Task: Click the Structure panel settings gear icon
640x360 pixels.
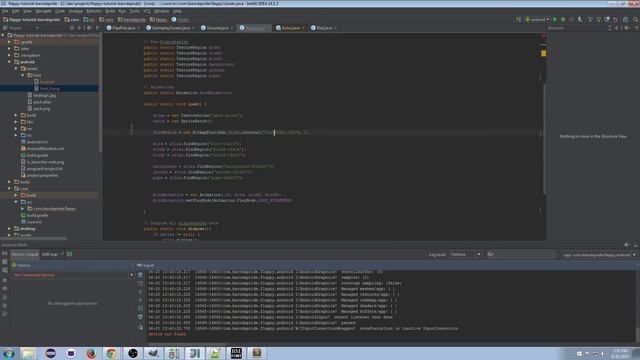Action: pos(627,28)
